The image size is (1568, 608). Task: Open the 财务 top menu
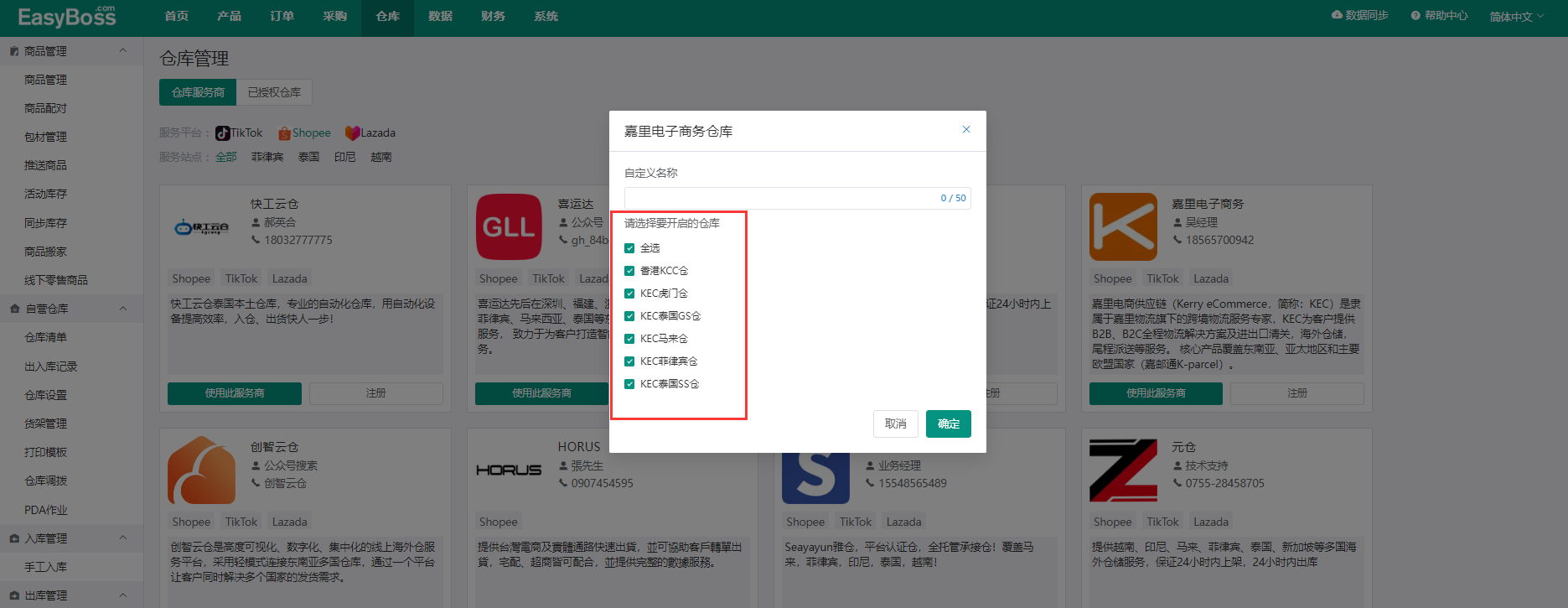coord(493,16)
